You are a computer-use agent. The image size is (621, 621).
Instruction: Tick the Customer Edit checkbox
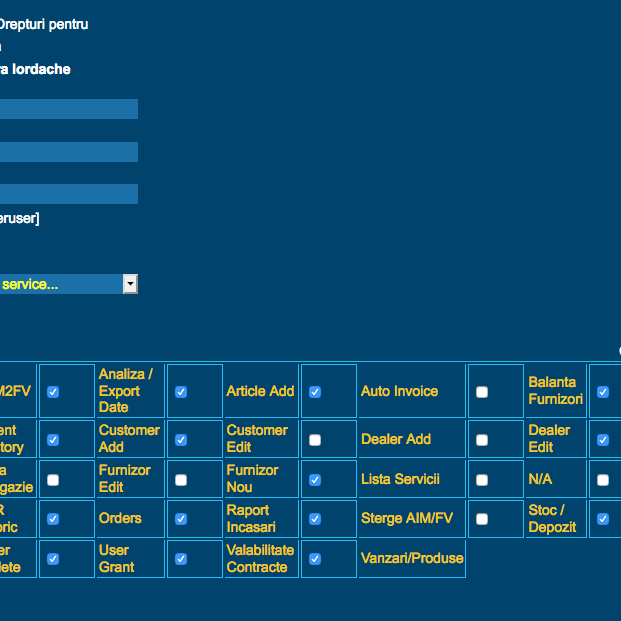(x=315, y=439)
